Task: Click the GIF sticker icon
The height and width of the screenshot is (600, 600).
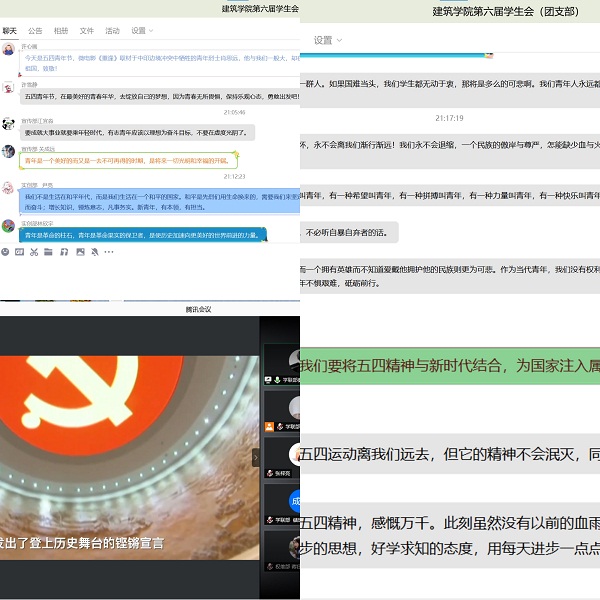Action: click(x=20, y=251)
